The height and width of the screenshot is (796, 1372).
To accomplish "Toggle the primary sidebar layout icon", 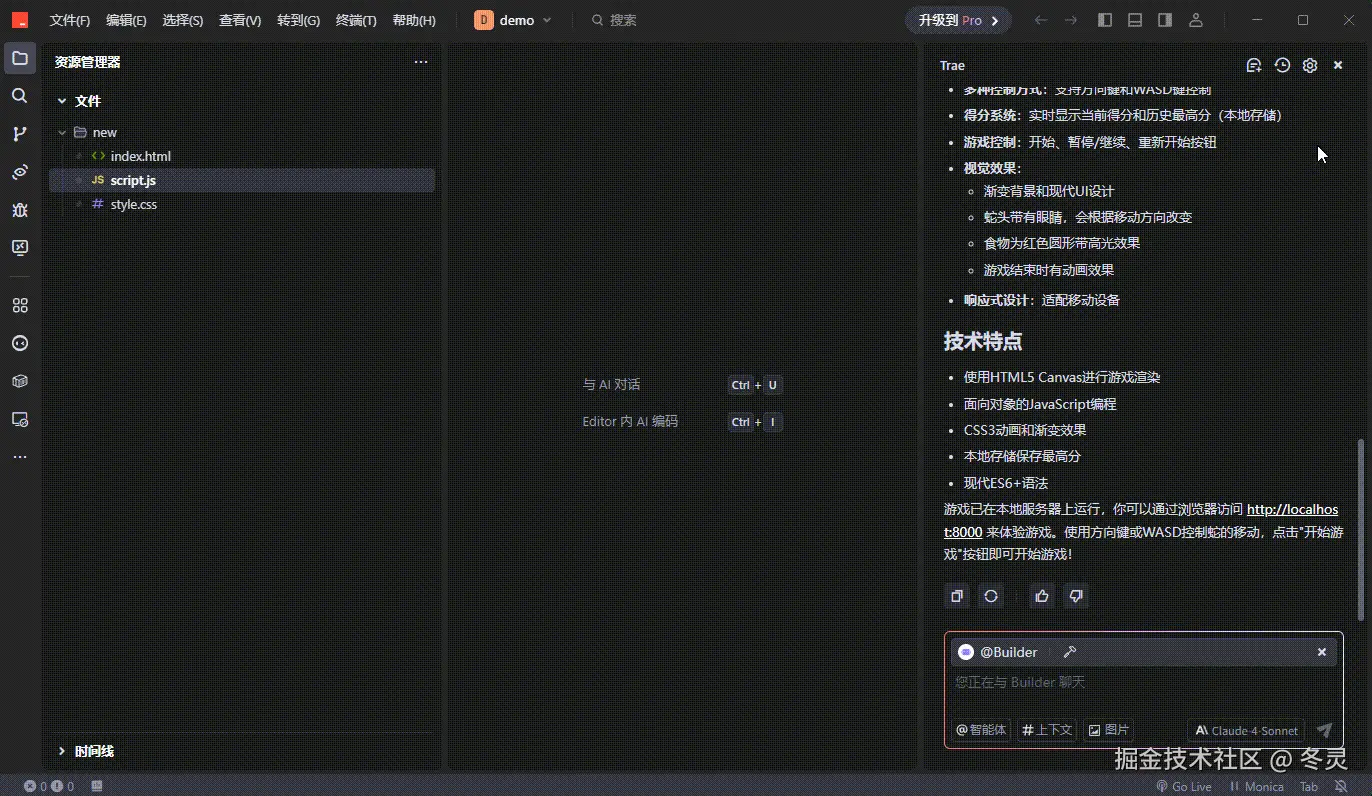I will coord(1105,20).
